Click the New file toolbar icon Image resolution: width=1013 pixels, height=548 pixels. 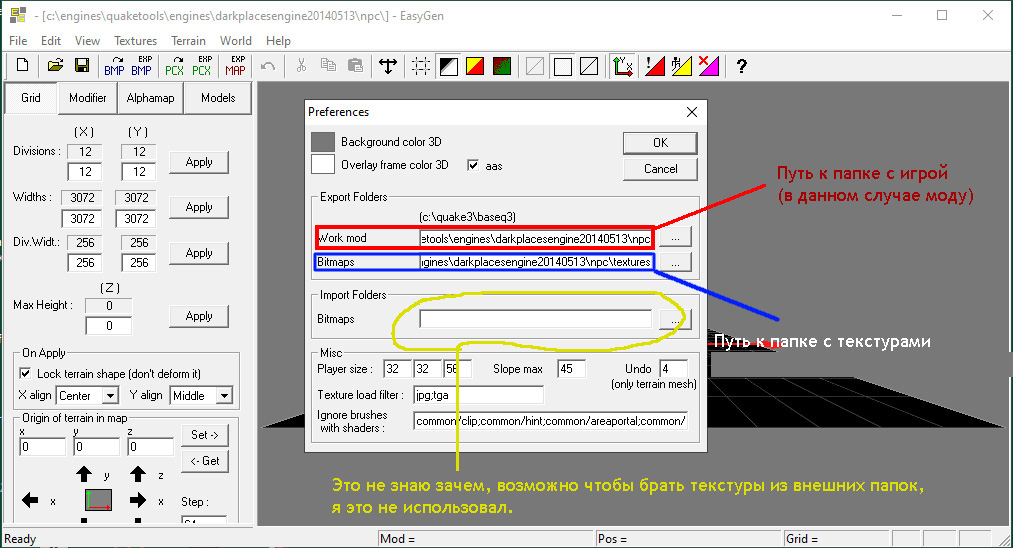coord(23,65)
